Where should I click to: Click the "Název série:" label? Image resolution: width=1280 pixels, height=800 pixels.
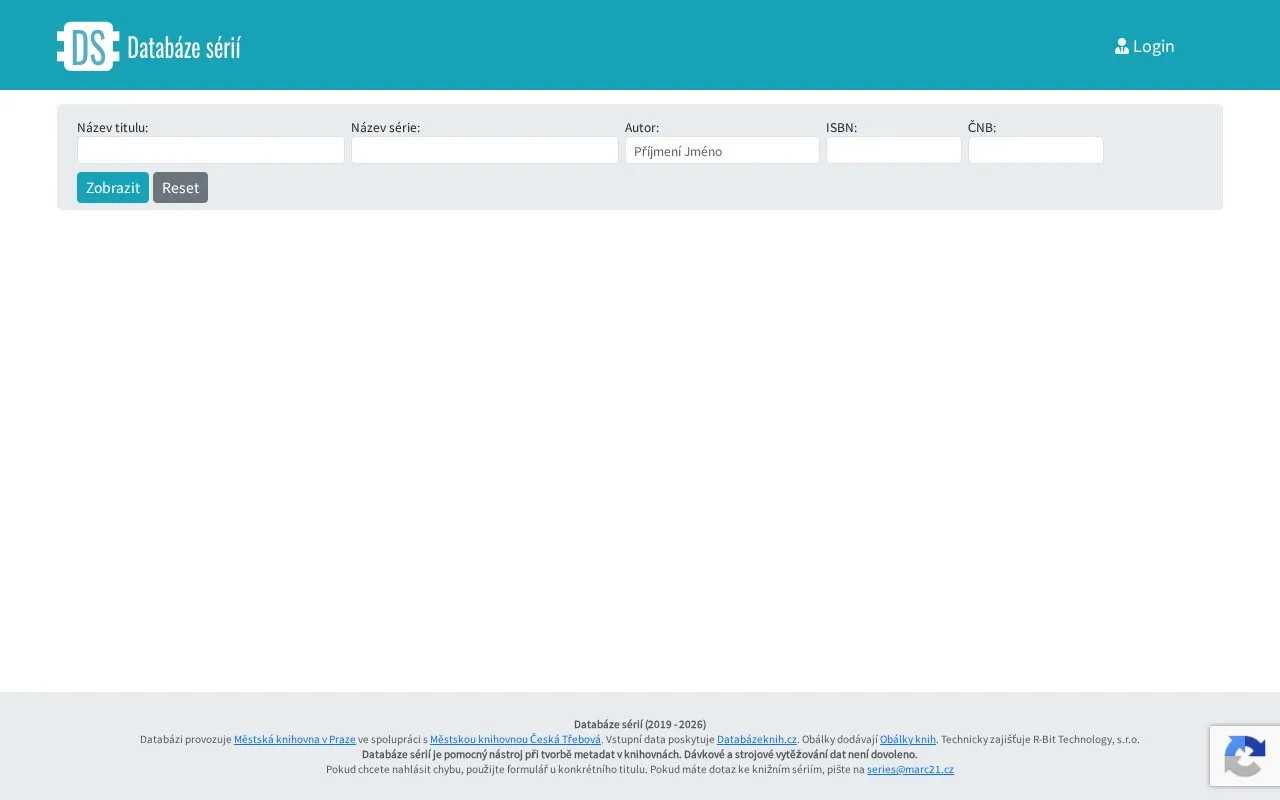pos(385,127)
